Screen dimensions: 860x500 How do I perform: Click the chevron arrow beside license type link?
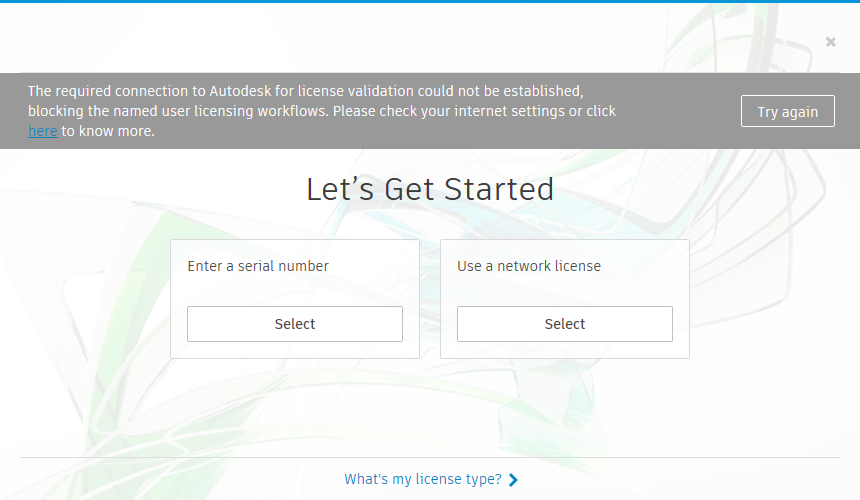click(x=513, y=480)
